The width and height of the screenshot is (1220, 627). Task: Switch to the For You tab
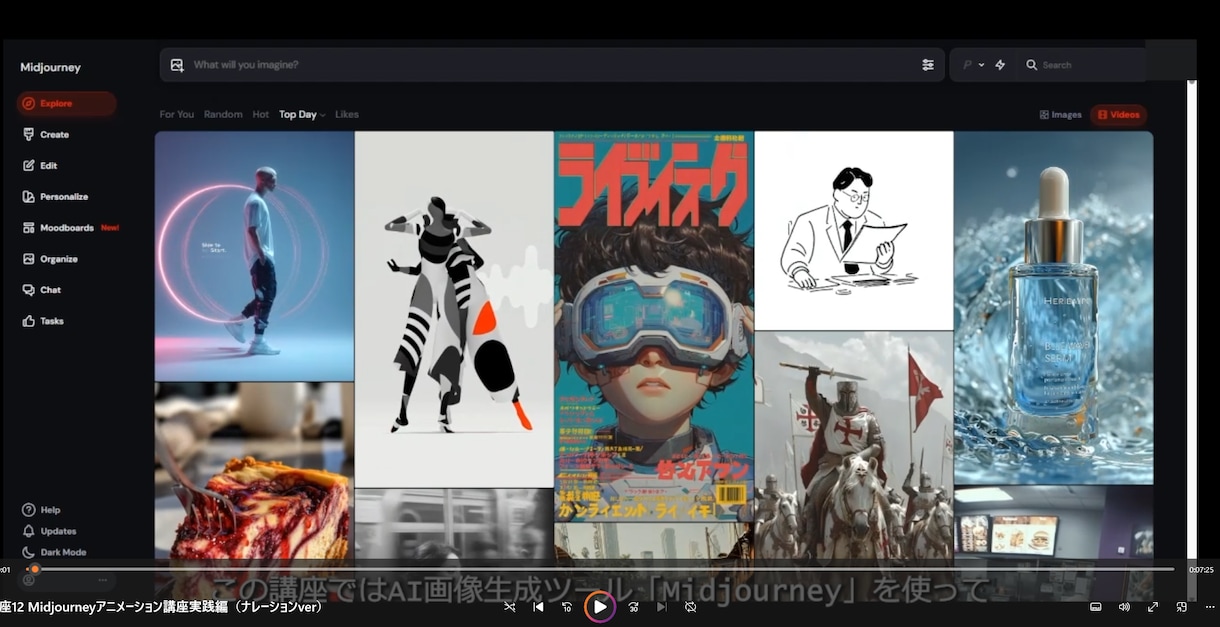coord(177,114)
